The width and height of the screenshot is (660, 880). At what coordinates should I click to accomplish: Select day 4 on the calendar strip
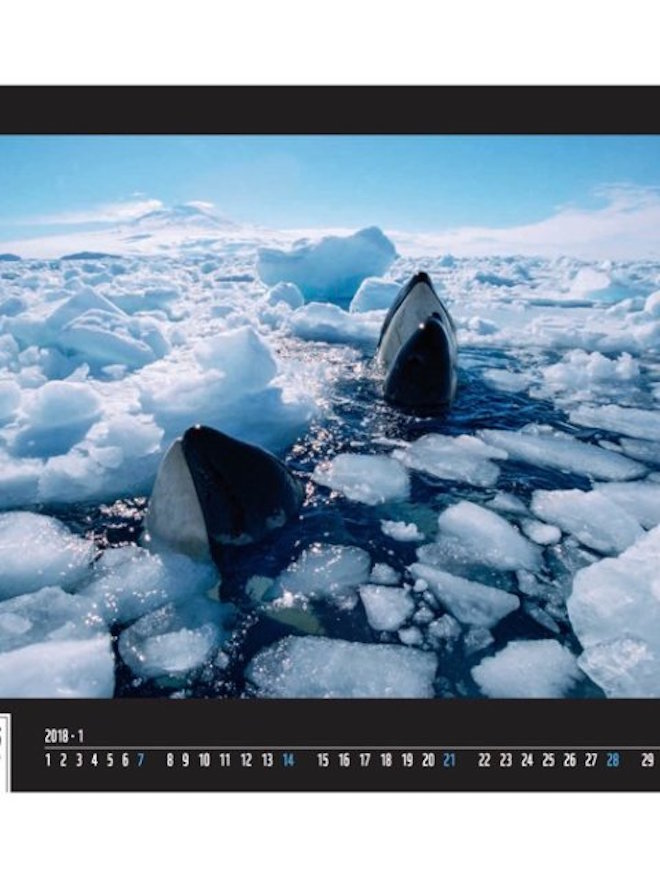94,760
